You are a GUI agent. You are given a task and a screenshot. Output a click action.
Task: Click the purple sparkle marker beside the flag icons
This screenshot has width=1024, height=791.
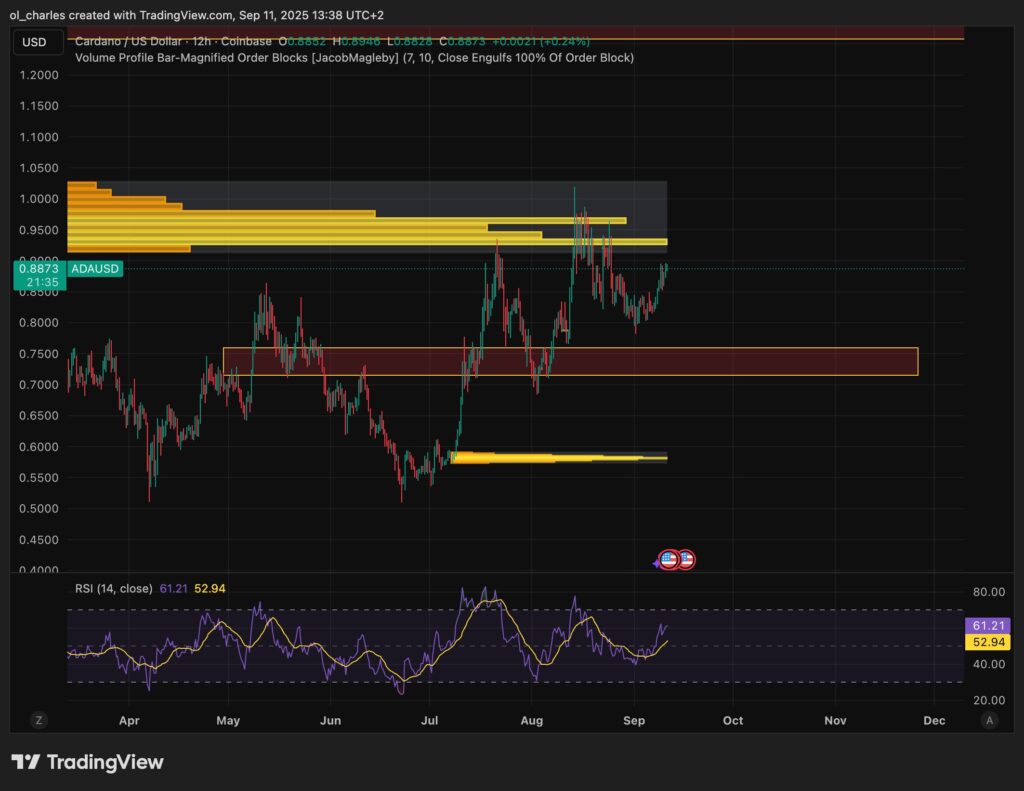[x=655, y=561]
